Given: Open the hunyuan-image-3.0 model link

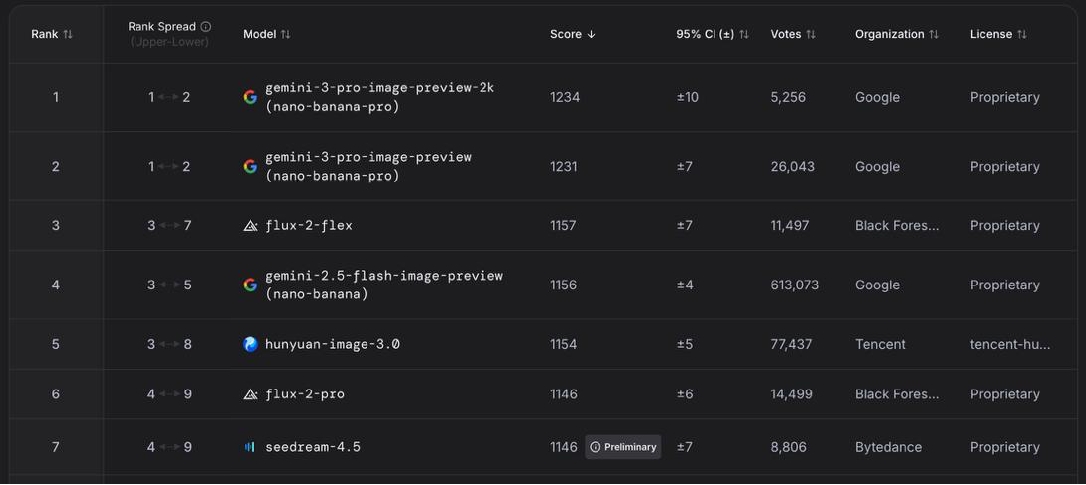Looking at the screenshot, I should (x=332, y=344).
